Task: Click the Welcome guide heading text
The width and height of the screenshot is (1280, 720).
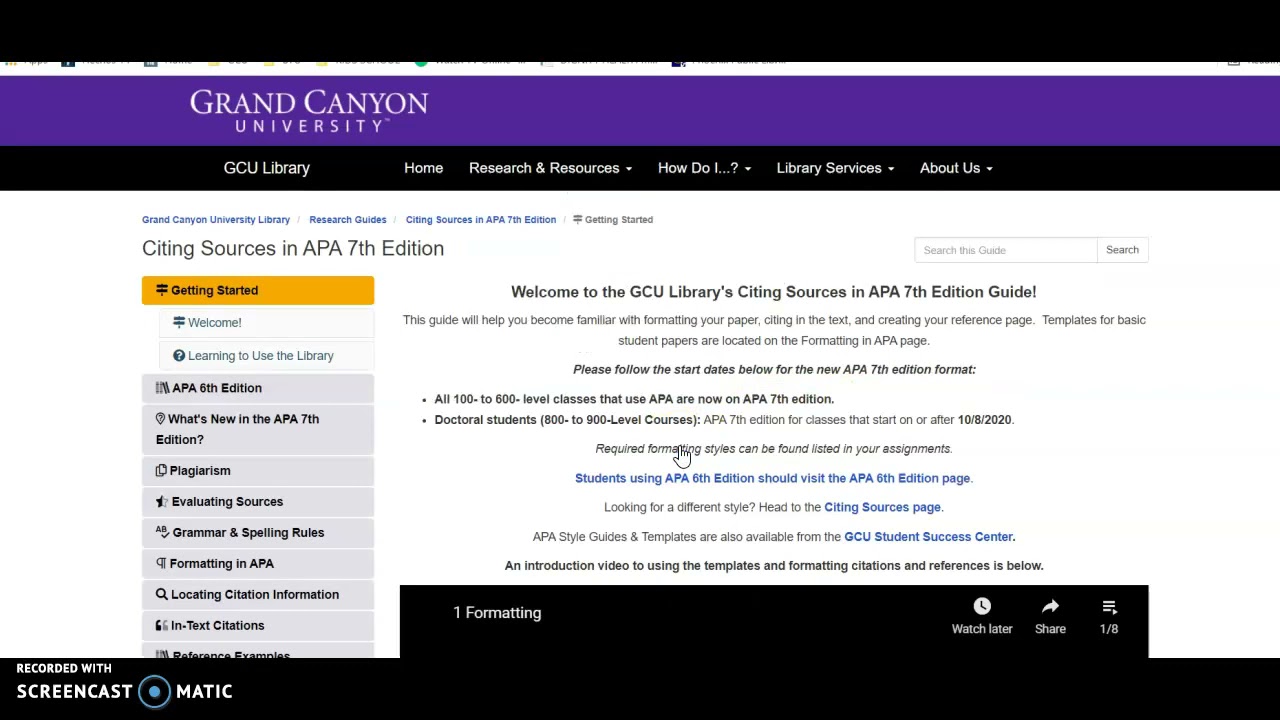Action: (773, 292)
